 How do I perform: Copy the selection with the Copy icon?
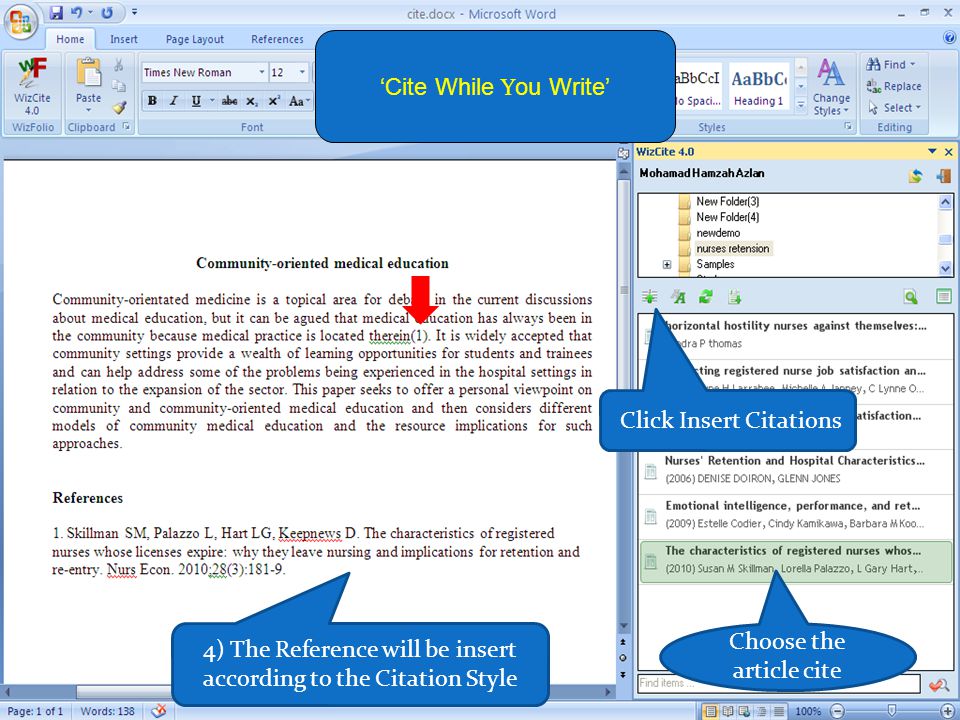click(119, 86)
